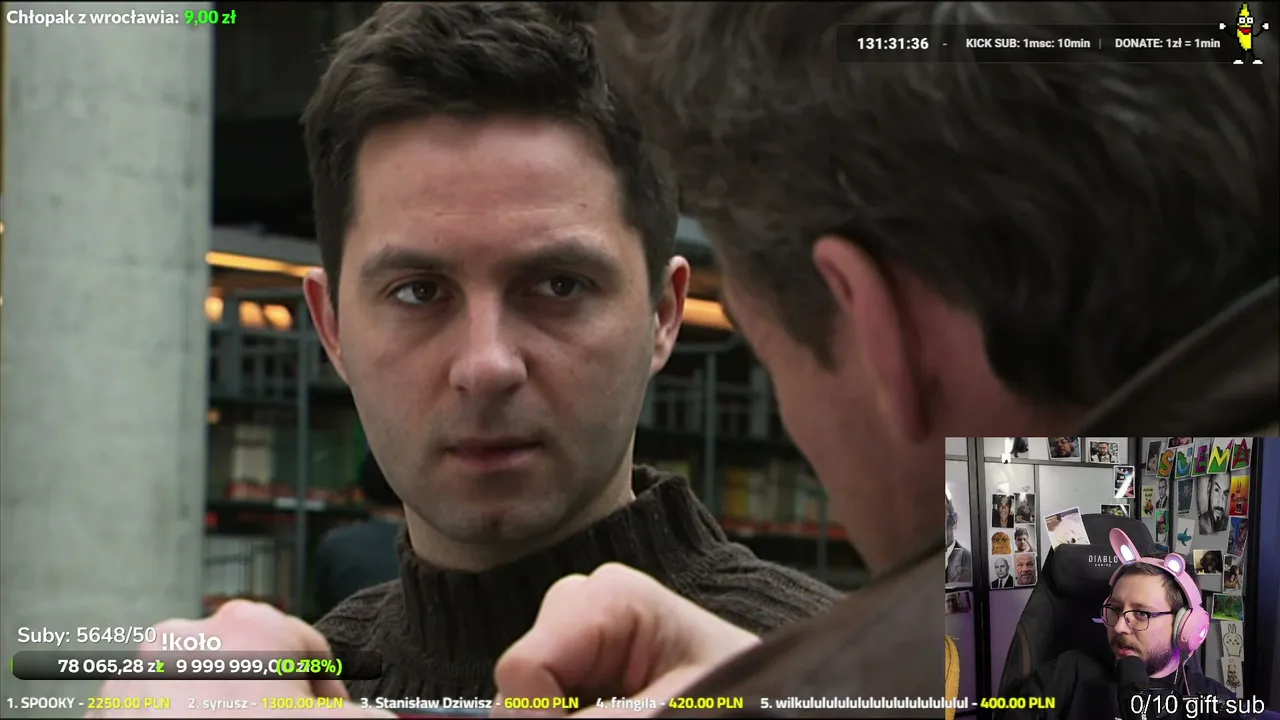Click the "!koło" command text

[x=191, y=642]
